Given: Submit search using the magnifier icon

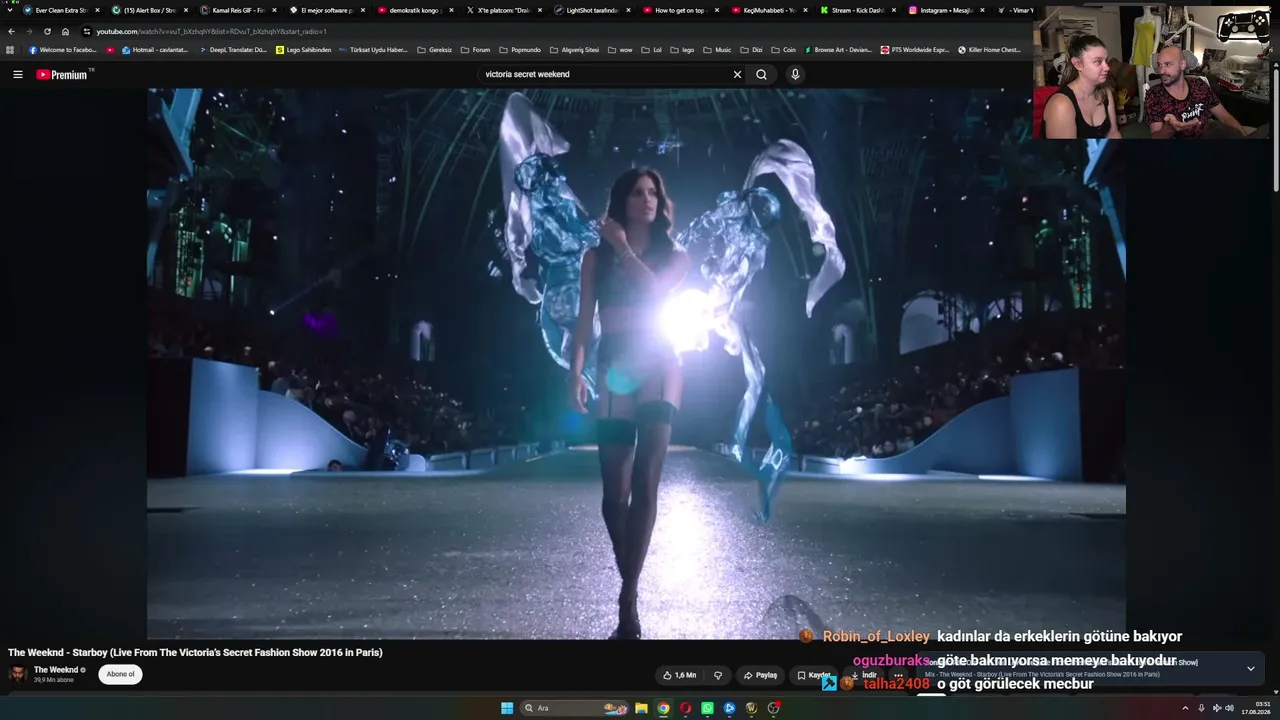Looking at the screenshot, I should (x=762, y=74).
